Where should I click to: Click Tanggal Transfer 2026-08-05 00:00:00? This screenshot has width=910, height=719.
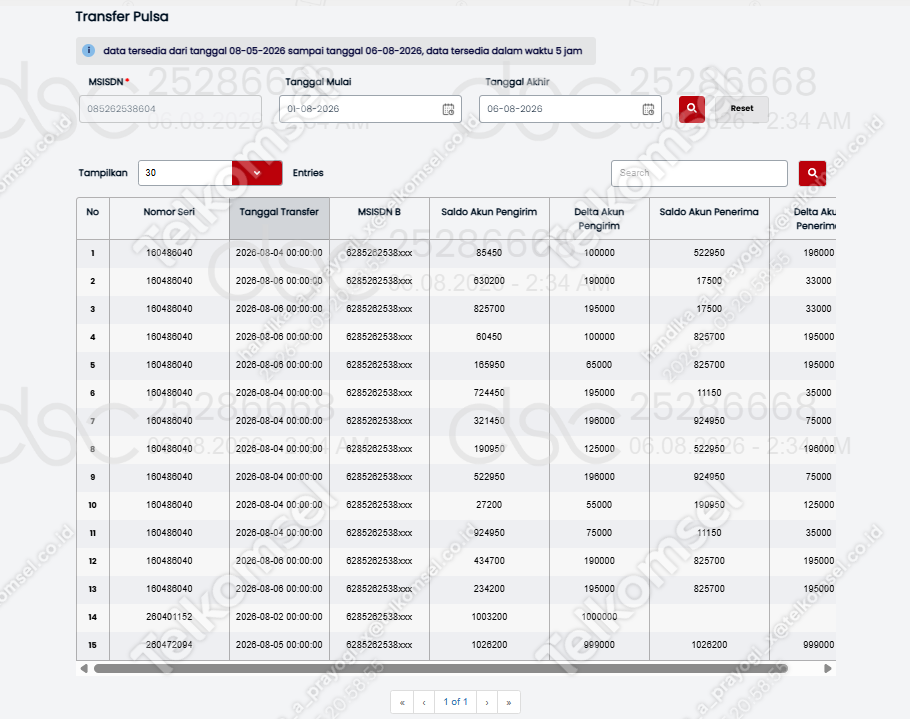click(279, 645)
